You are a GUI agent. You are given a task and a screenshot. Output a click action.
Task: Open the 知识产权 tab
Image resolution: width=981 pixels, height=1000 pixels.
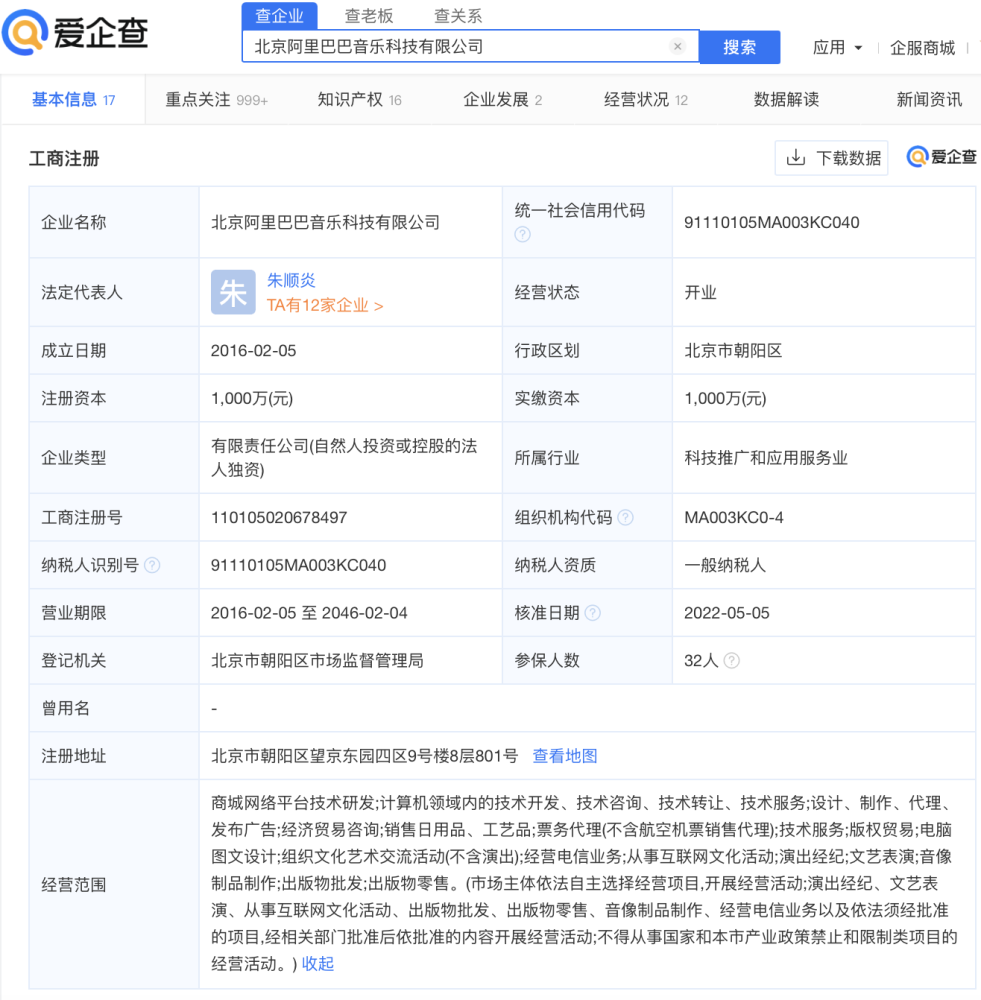pyautogui.click(x=359, y=99)
